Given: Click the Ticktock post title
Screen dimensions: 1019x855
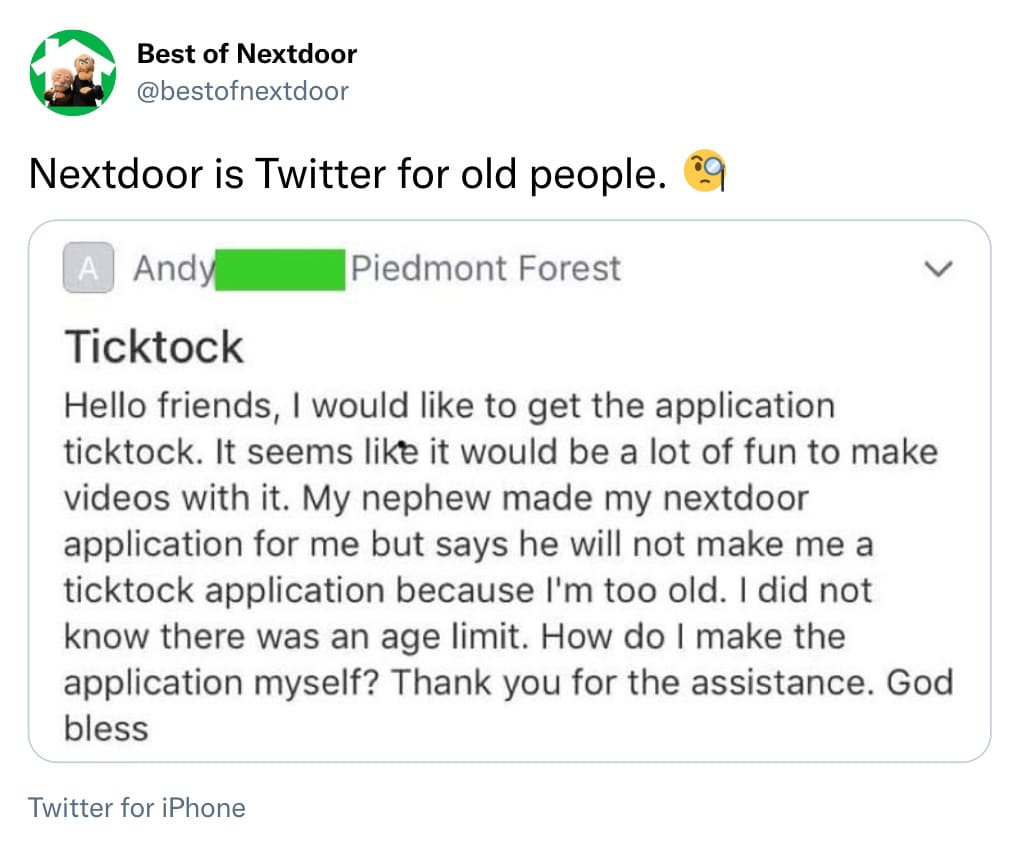Looking at the screenshot, I should (154, 347).
